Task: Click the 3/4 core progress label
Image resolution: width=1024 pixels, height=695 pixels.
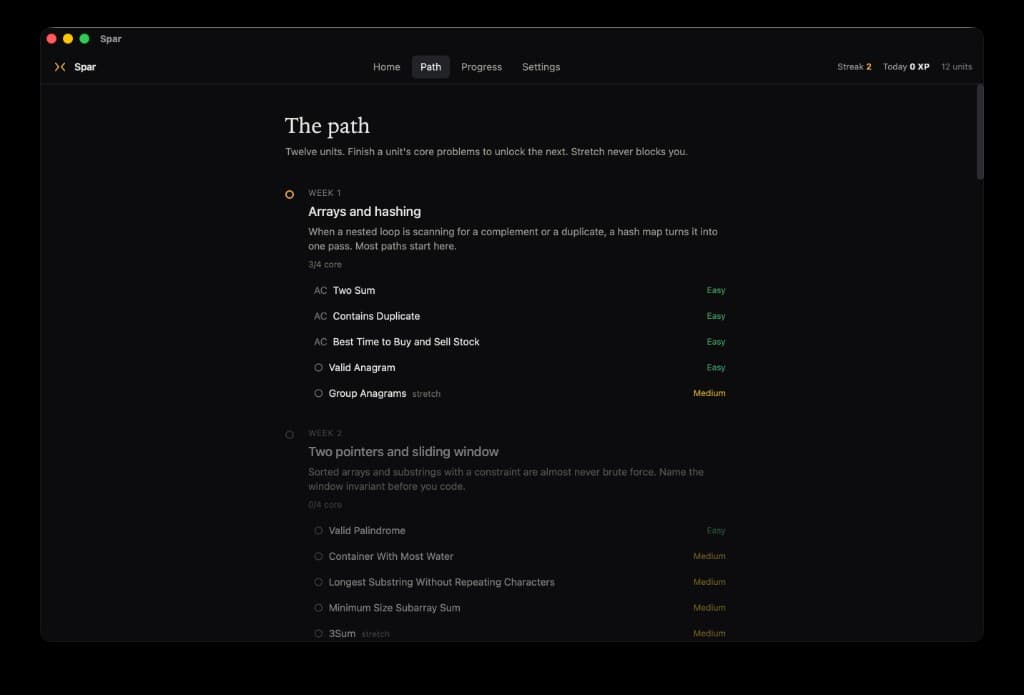Action: (325, 265)
